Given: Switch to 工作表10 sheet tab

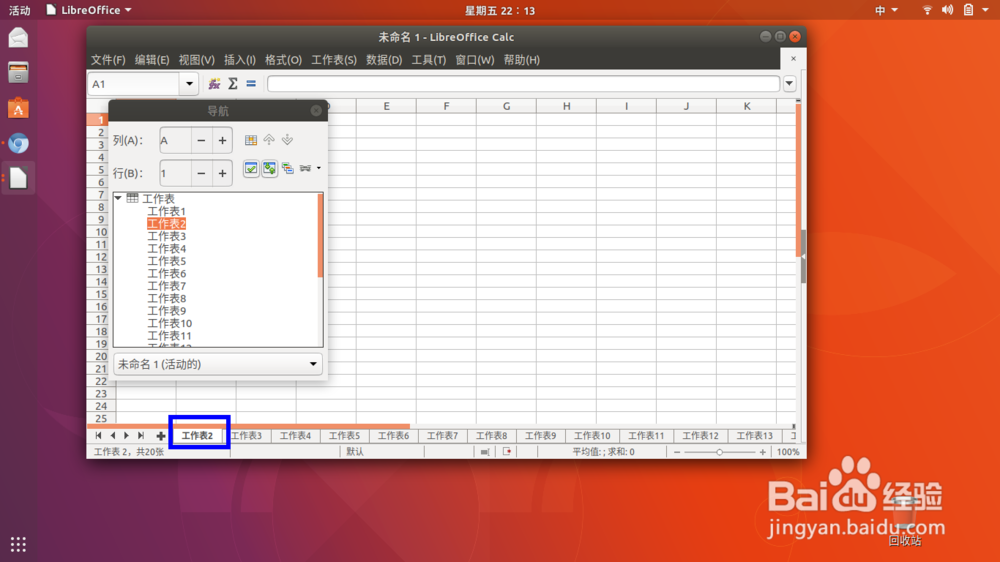Looking at the screenshot, I should (592, 436).
